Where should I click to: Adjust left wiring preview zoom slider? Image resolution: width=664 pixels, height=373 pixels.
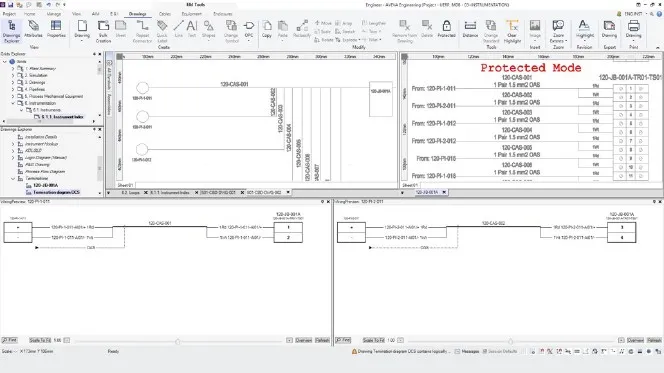click(177, 341)
